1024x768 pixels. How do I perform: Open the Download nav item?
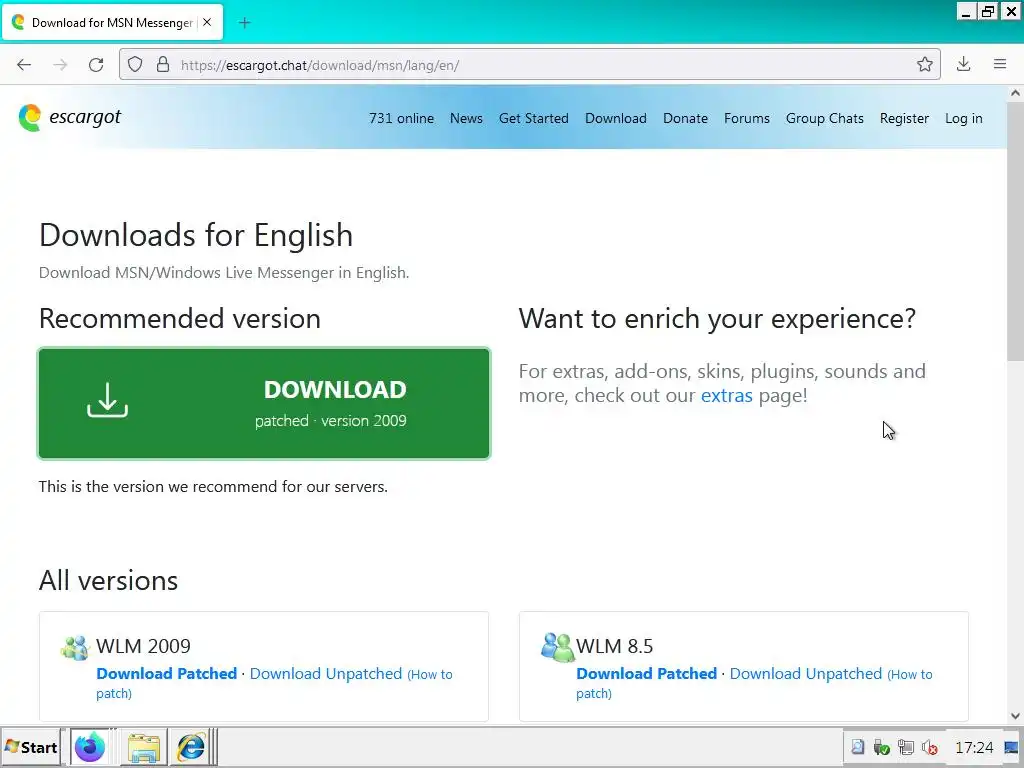616,118
